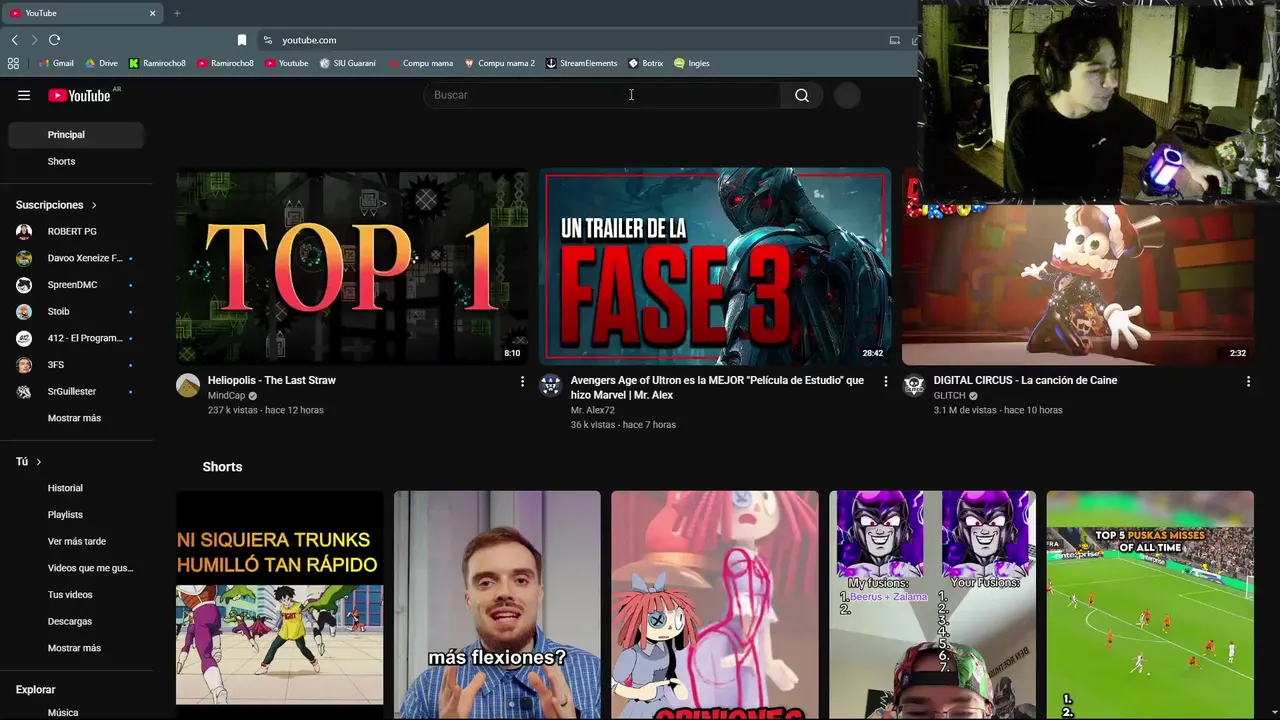Open DIGITAL CIRCUS La canción de Caine title
Viewport: 1280px width, 720px height.
(x=1025, y=380)
